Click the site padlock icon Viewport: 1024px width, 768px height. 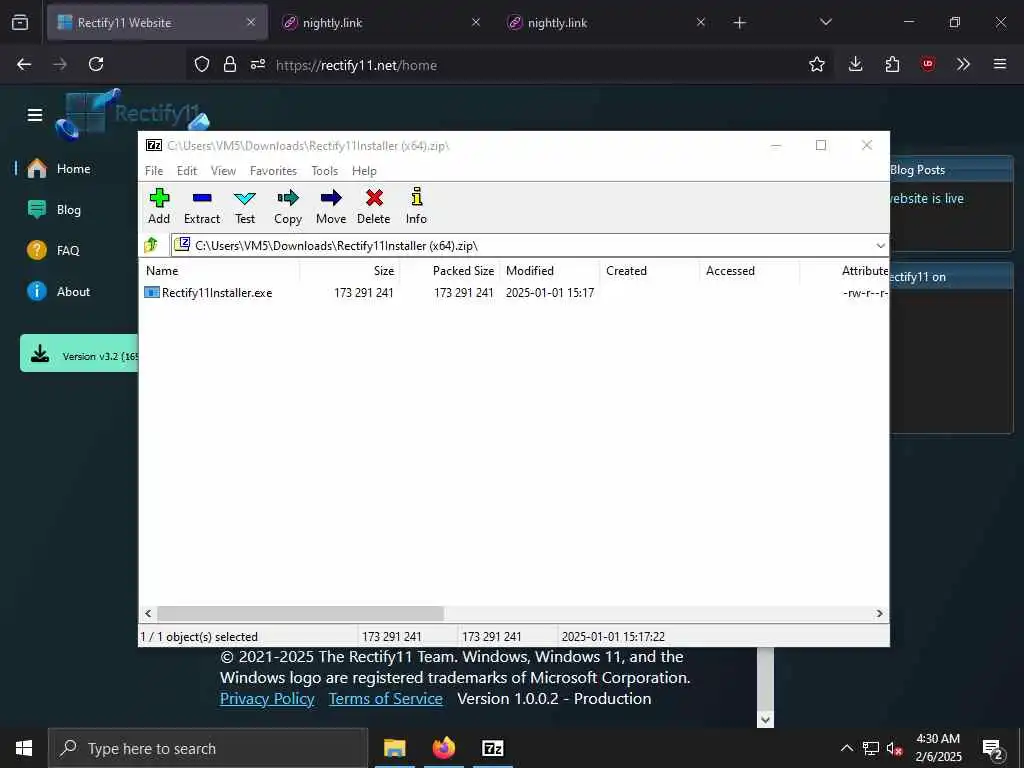click(x=229, y=64)
